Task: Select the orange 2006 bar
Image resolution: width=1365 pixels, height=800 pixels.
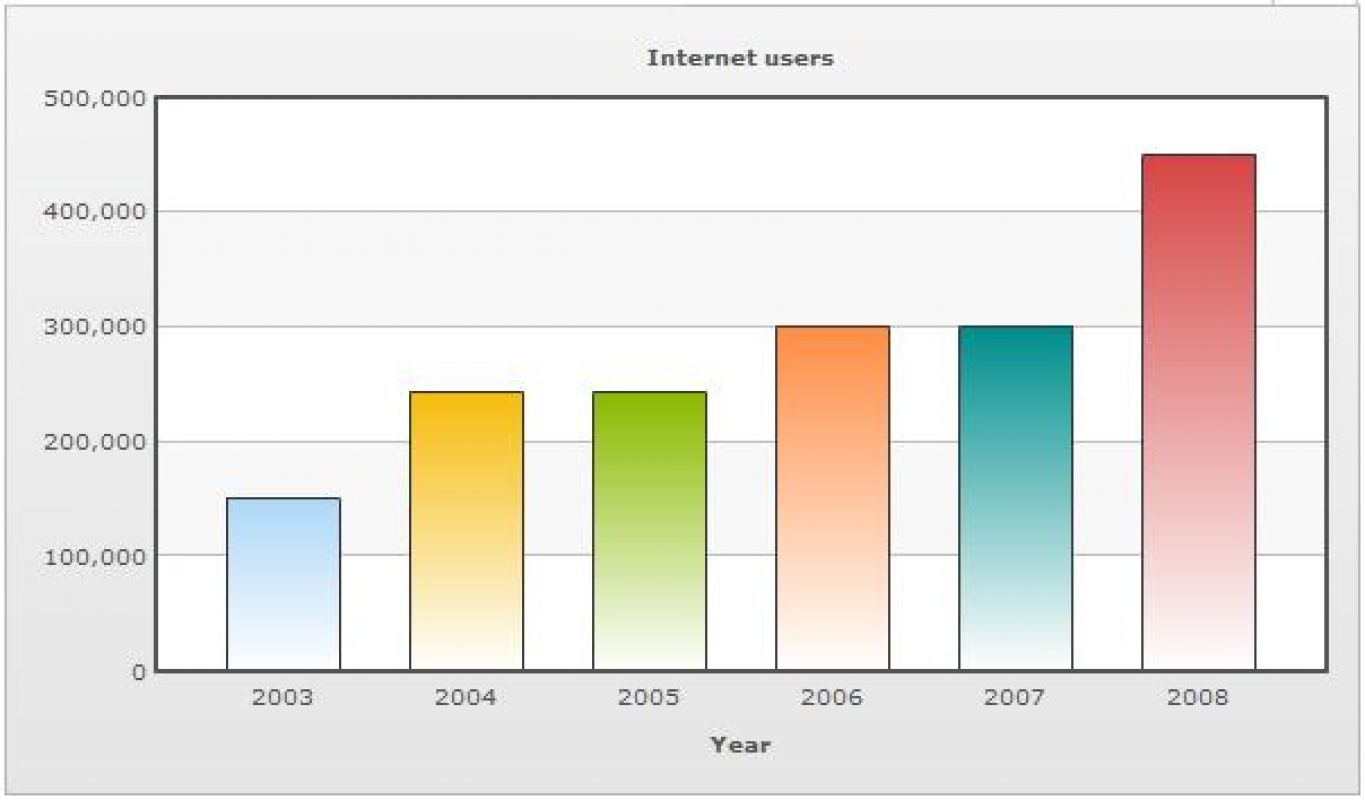Action: tap(833, 498)
